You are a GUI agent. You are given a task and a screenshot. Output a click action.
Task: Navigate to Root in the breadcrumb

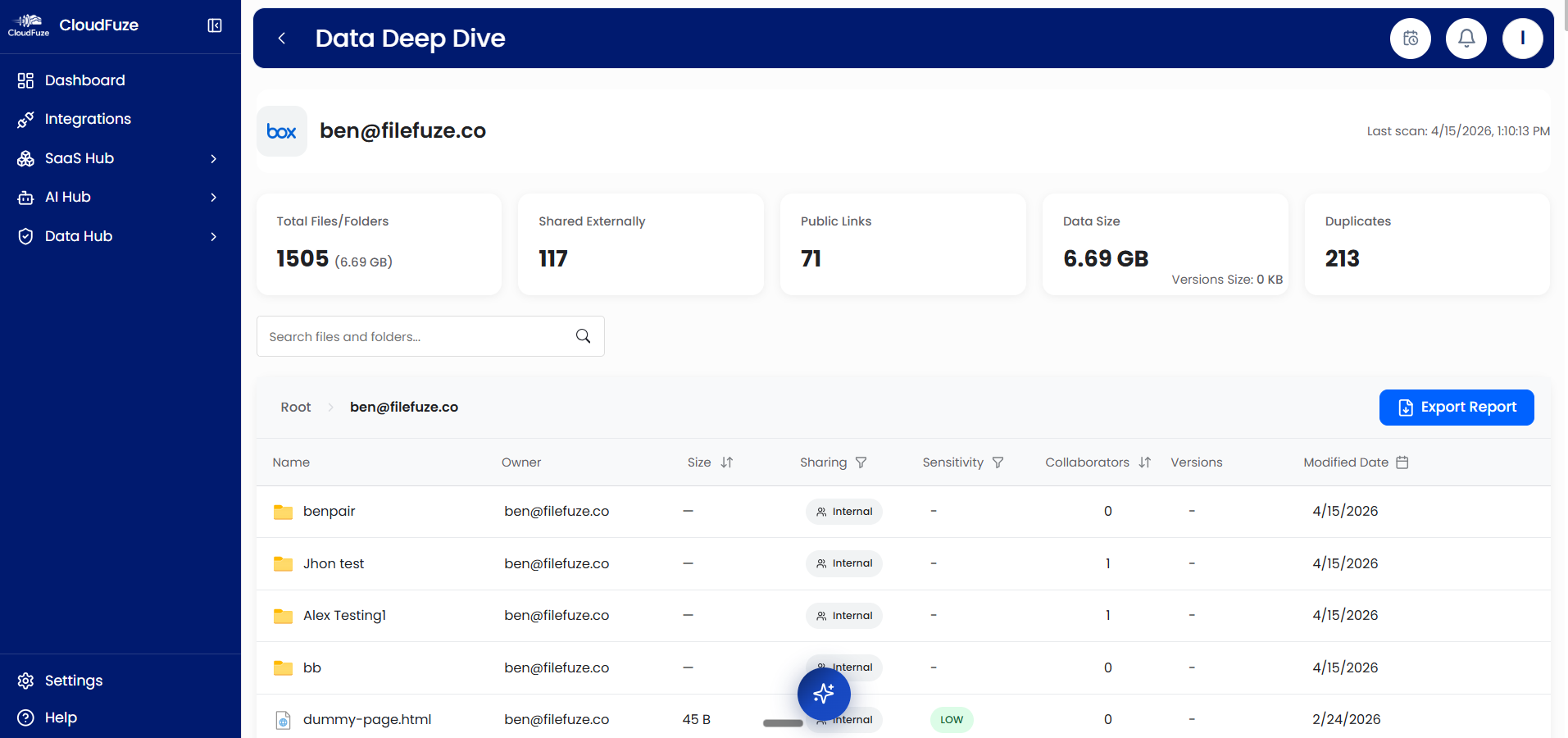pyautogui.click(x=295, y=407)
